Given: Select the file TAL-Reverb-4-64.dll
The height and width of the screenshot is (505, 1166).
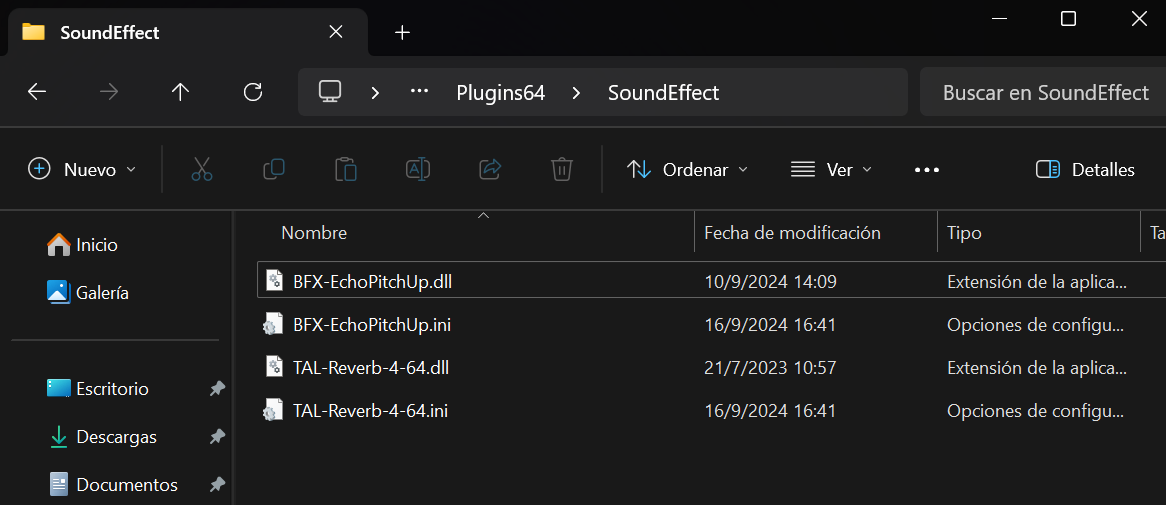Looking at the screenshot, I should (370, 367).
